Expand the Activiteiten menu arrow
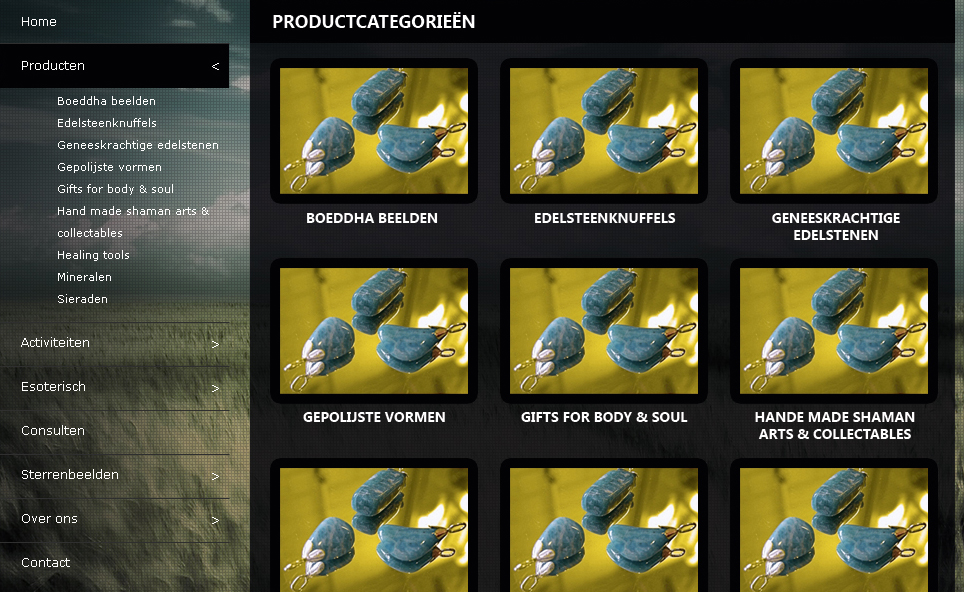 [x=215, y=344]
